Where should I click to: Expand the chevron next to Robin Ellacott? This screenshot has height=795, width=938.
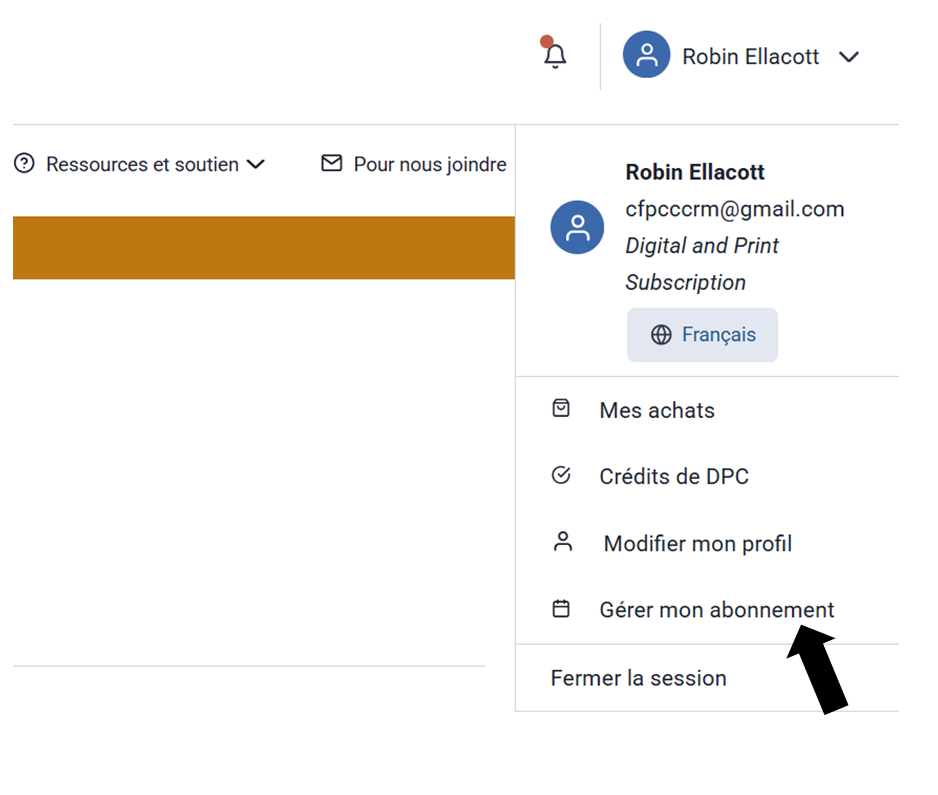point(849,57)
